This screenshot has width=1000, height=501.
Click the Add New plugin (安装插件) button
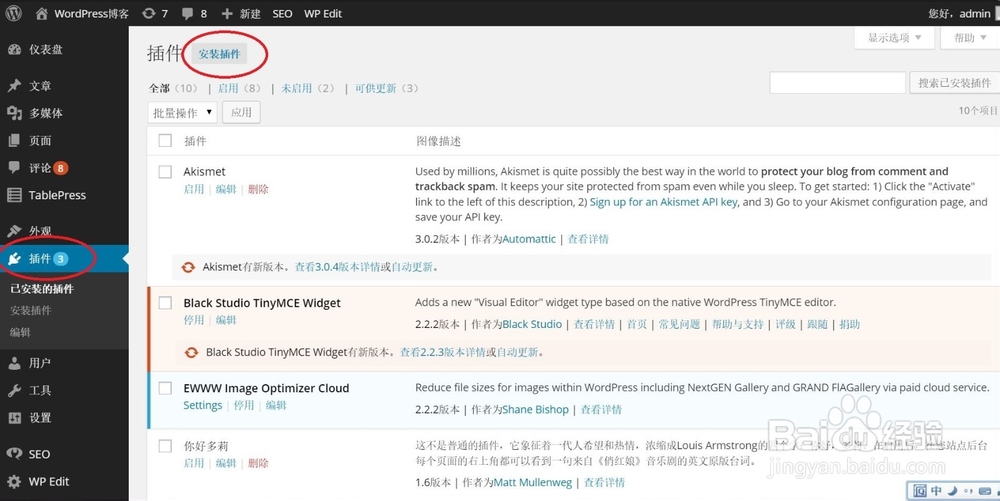tap(219, 54)
